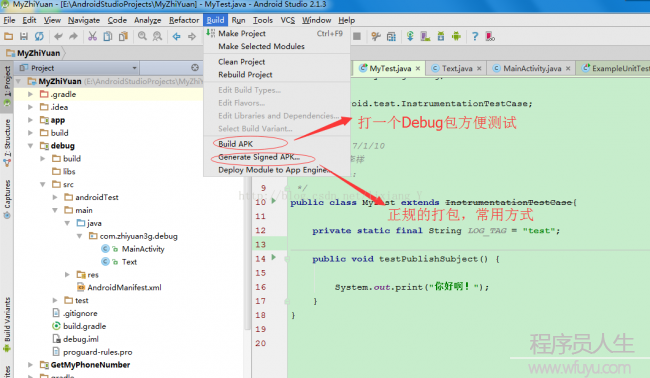This screenshot has width=650, height=378.
Task: Open the Refactor menu
Action: (184, 20)
